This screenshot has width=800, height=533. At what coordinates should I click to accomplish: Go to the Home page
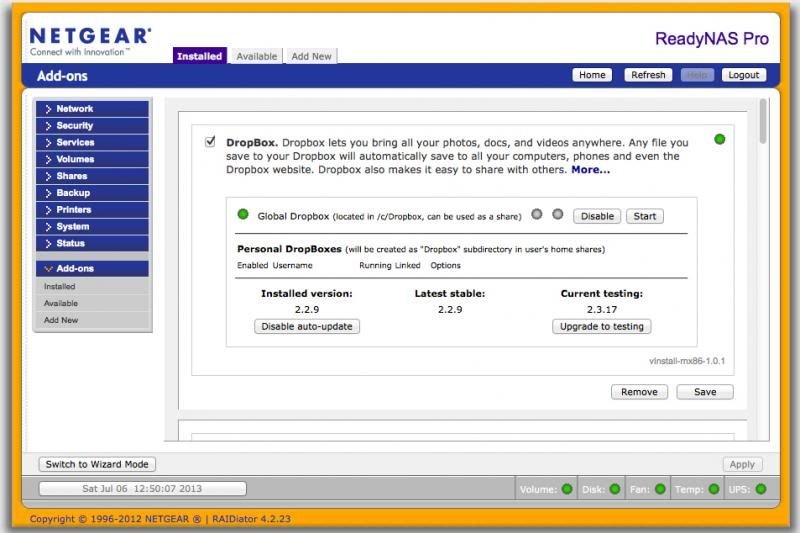point(592,75)
